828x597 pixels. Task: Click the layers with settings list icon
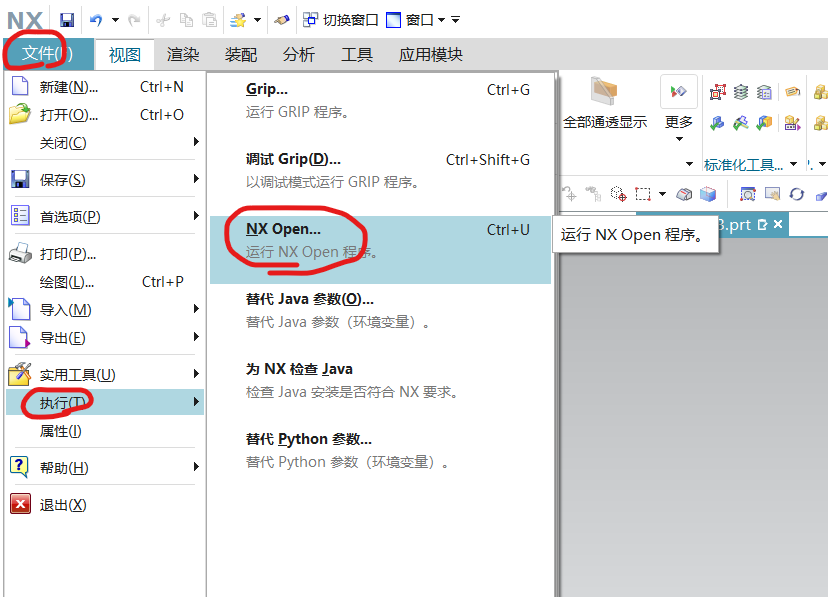pyautogui.click(x=764, y=92)
